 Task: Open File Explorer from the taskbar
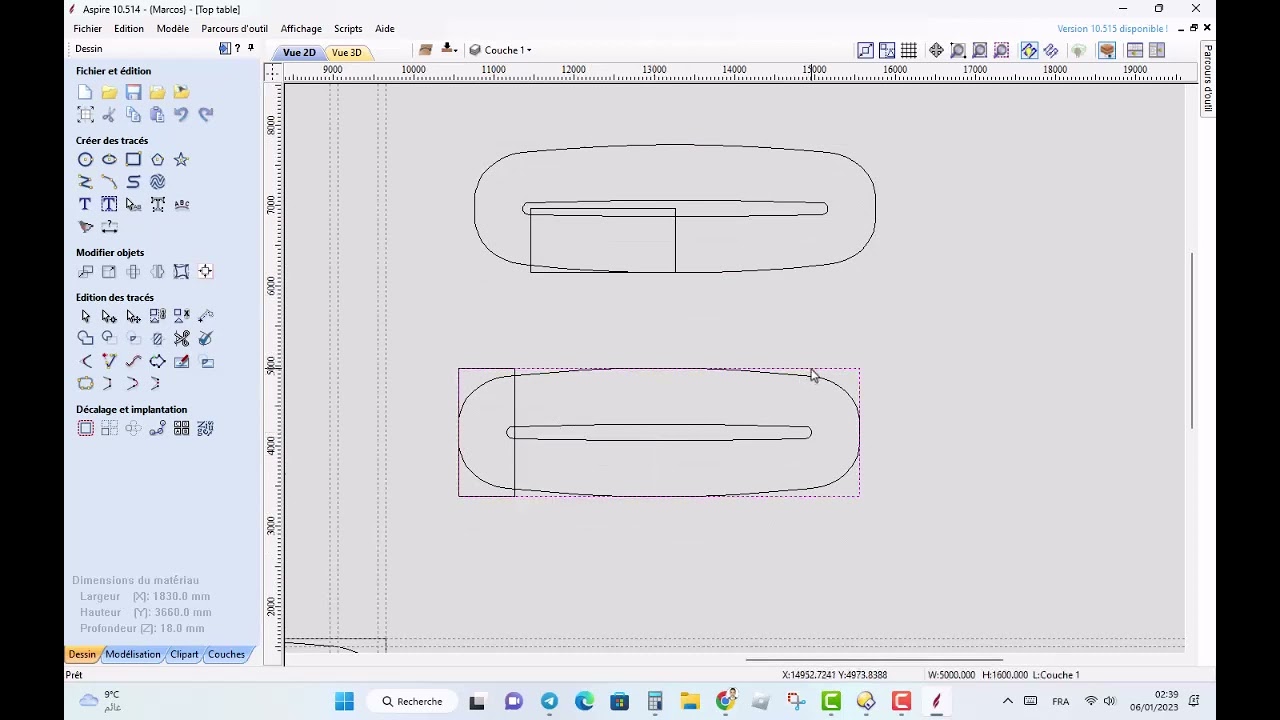pos(690,701)
